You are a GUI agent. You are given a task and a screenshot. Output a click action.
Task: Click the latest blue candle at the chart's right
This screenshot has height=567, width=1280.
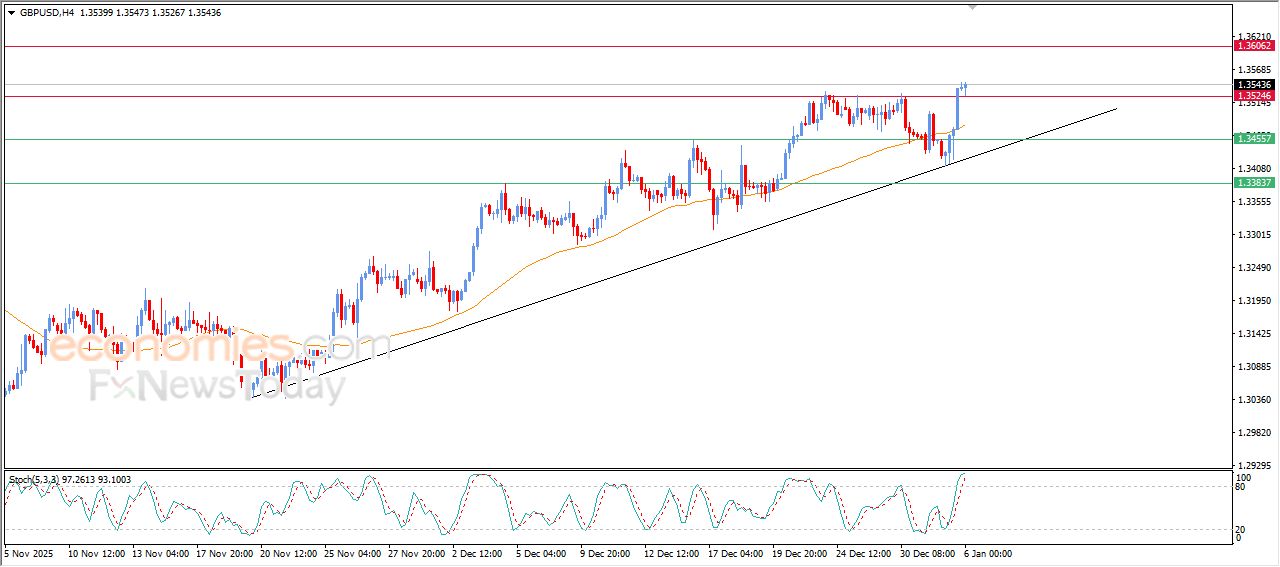click(964, 86)
